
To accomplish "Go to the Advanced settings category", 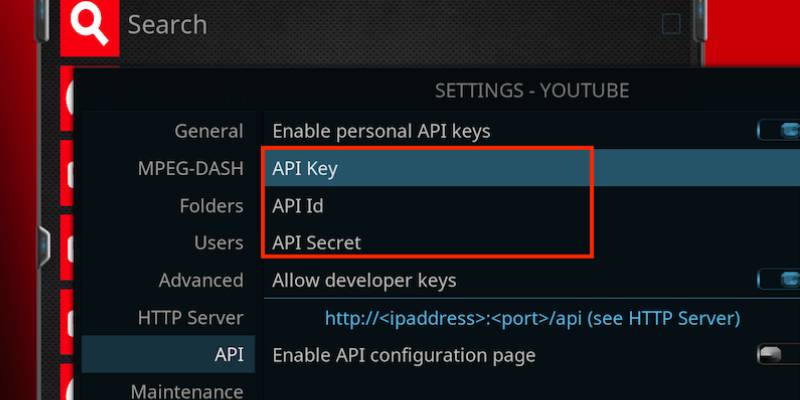I will pos(200,280).
